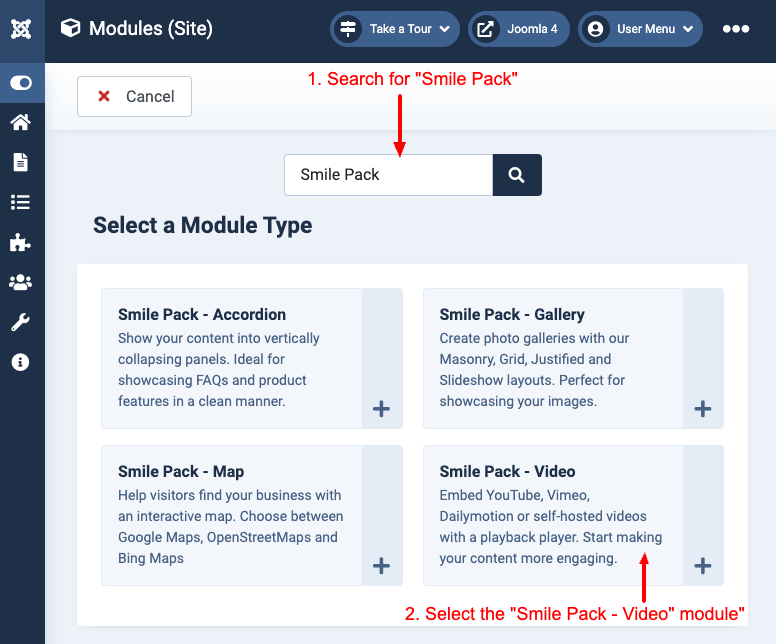Add Accordion module with its plus icon

coord(382,409)
